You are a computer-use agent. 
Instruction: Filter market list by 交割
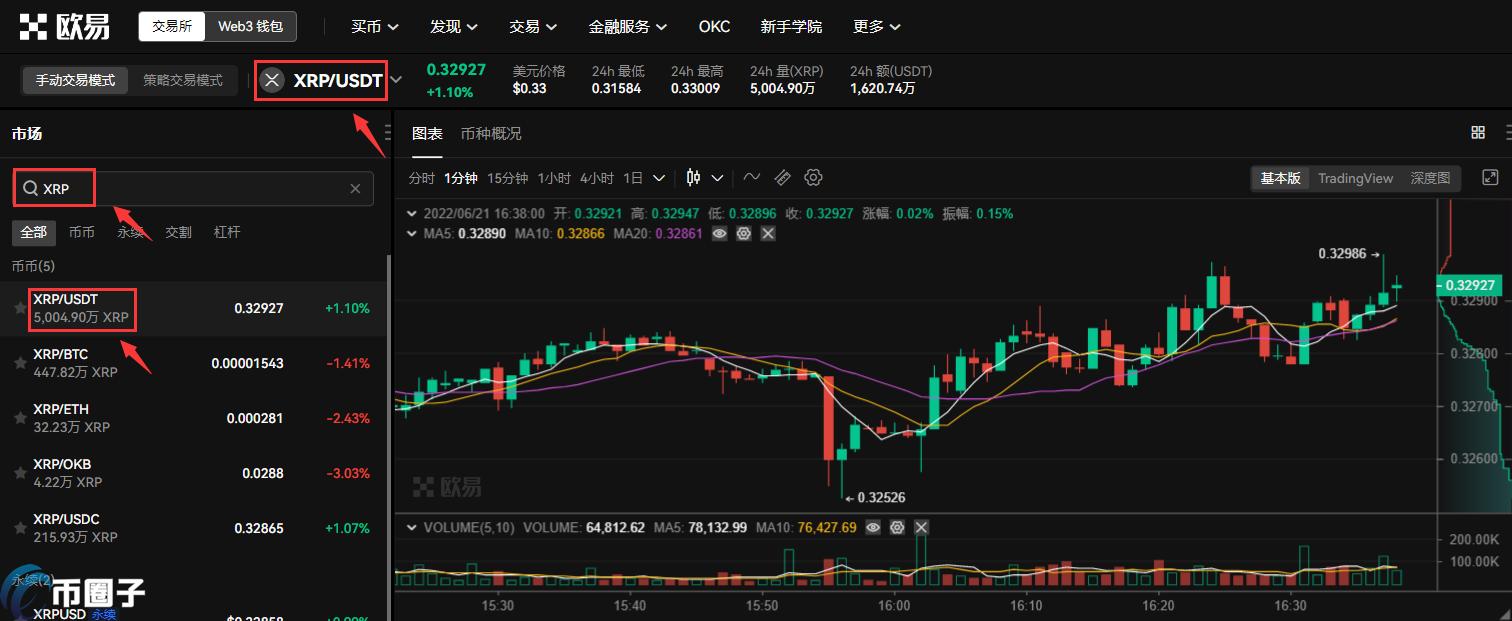[178, 232]
